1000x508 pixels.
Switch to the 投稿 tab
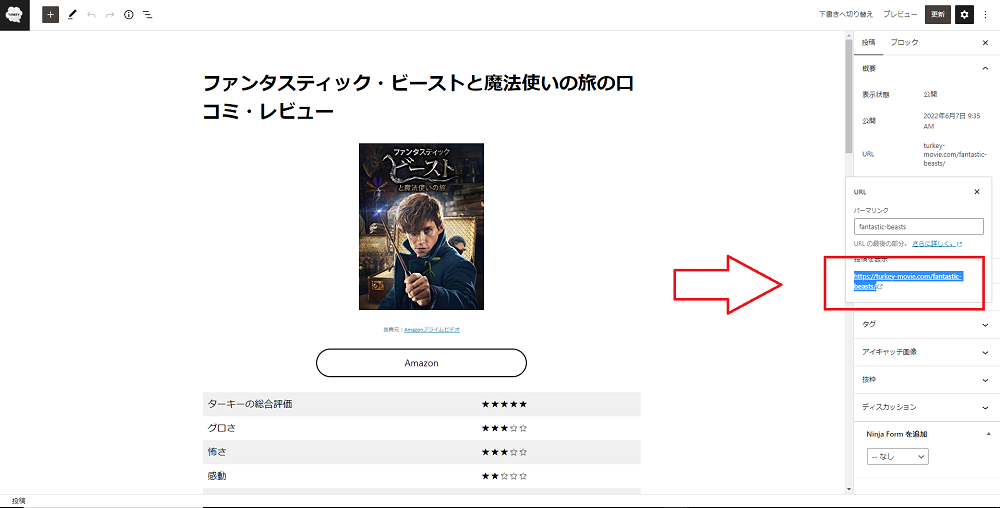click(869, 42)
